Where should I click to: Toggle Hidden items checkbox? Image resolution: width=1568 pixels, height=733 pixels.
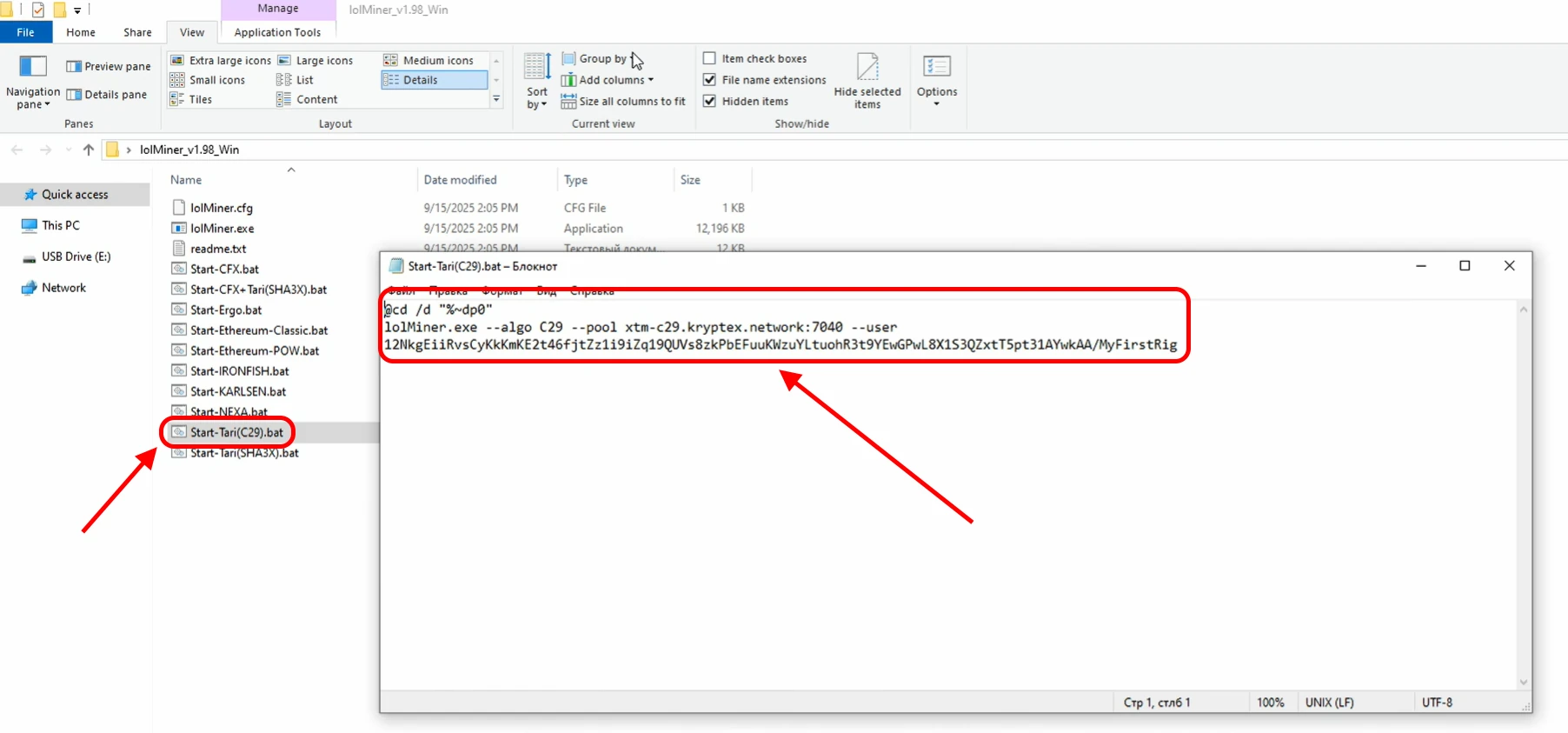click(709, 101)
